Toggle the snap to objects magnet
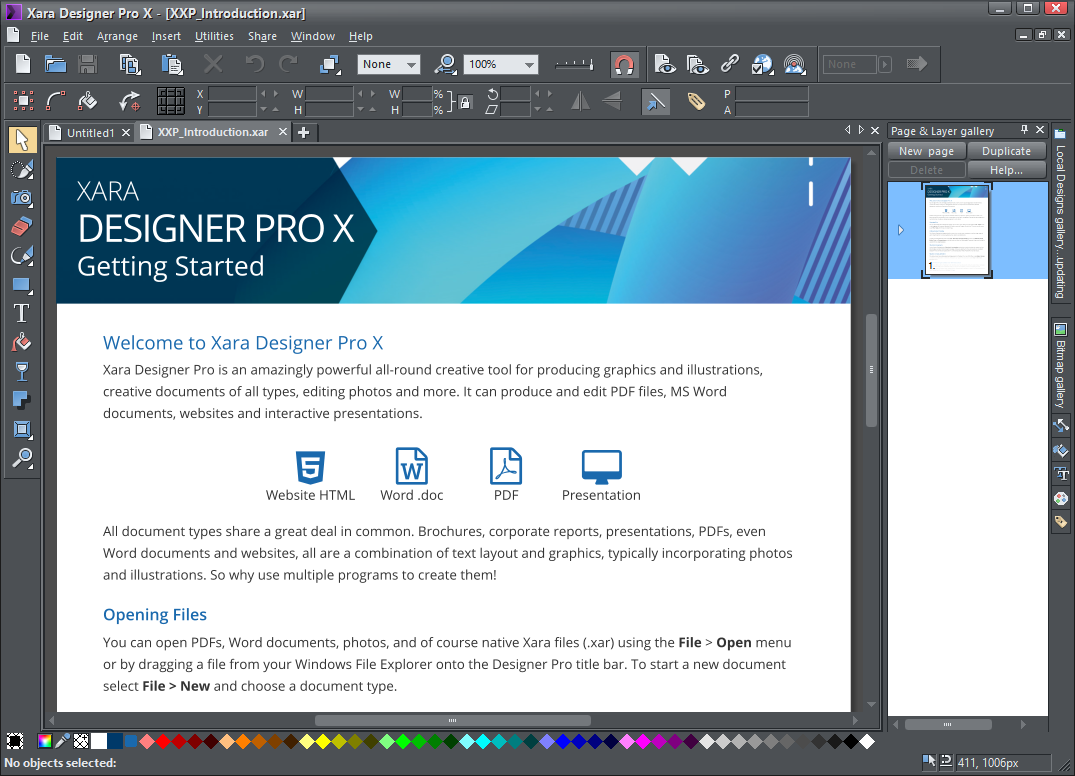The width and height of the screenshot is (1075, 776). coord(624,63)
